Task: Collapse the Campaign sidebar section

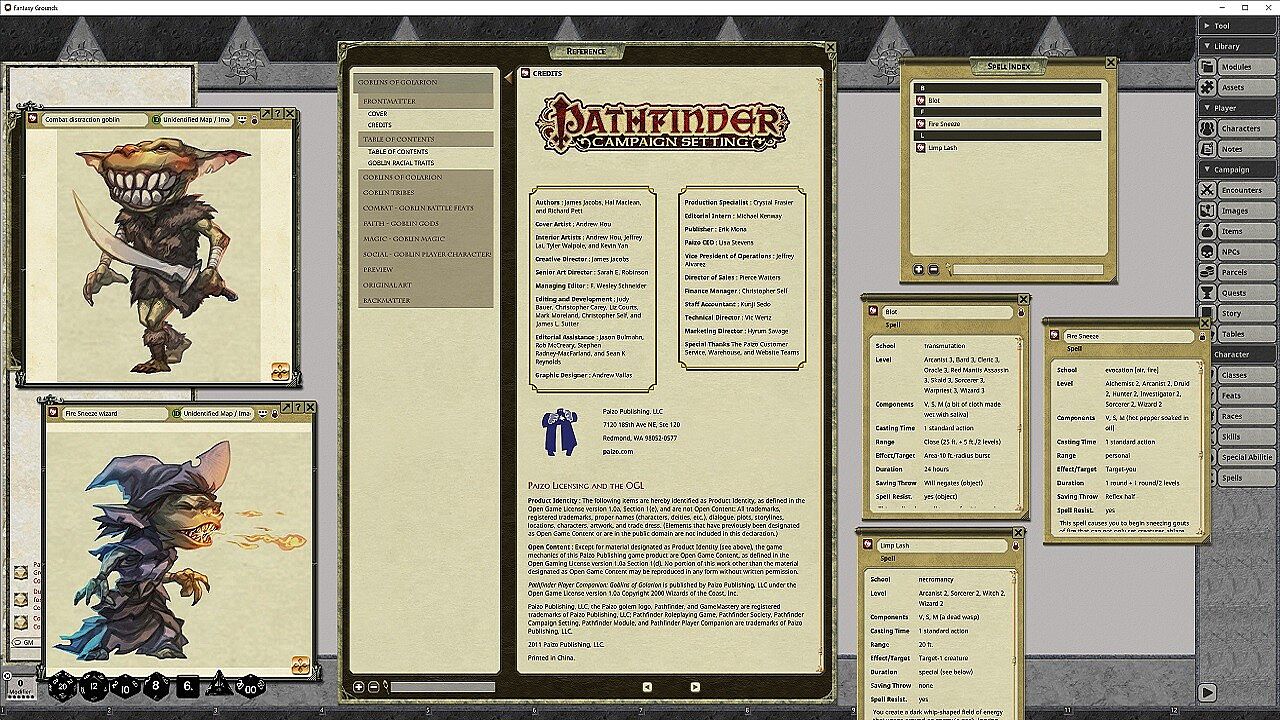Action: tap(1237, 170)
